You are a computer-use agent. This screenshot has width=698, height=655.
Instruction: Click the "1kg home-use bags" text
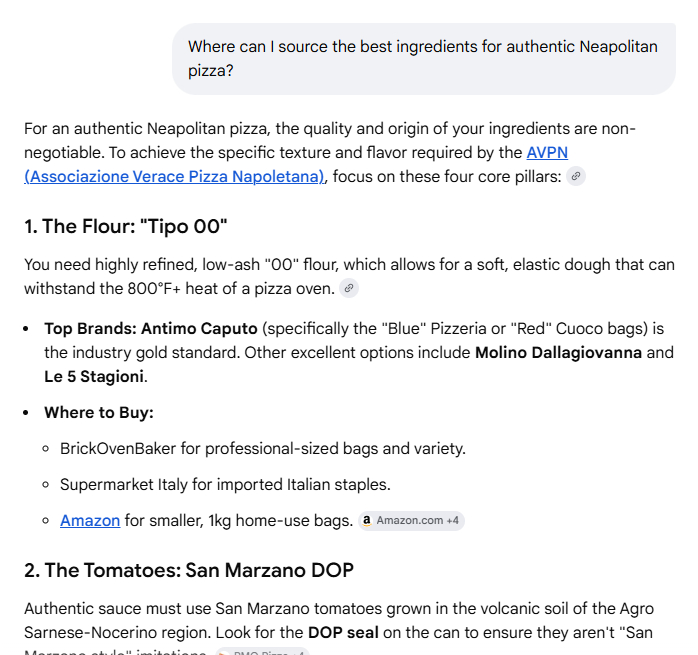tap(279, 521)
